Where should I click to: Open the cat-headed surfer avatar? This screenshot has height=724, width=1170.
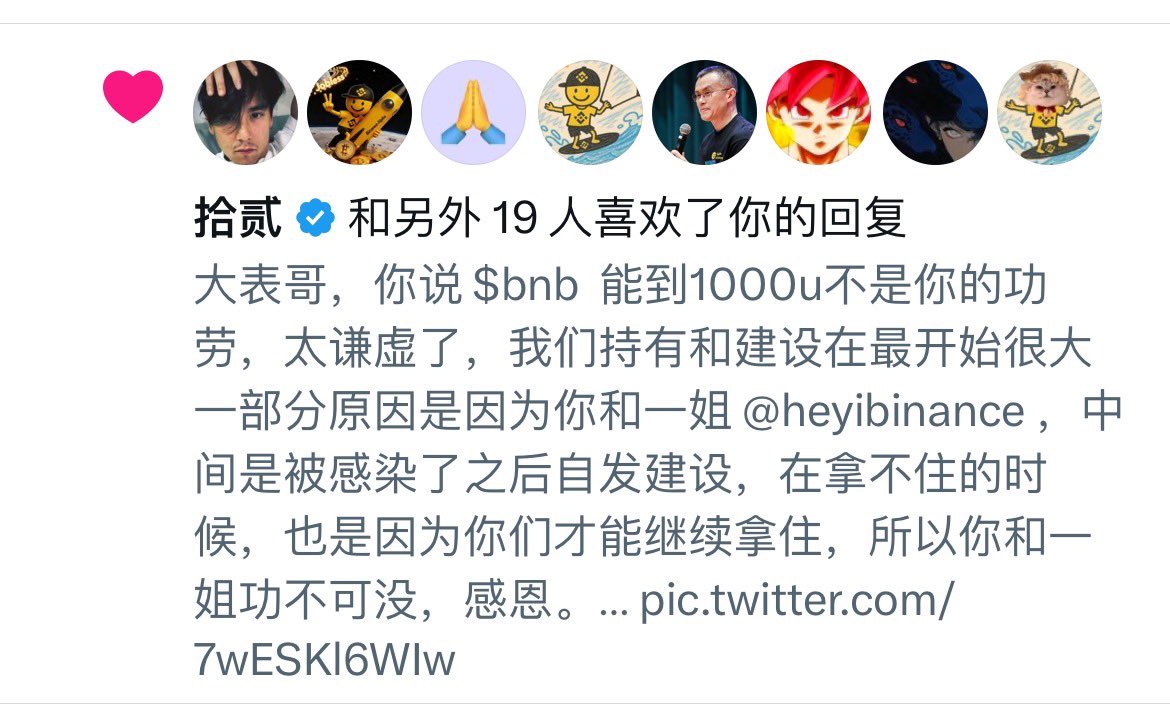[1049, 112]
